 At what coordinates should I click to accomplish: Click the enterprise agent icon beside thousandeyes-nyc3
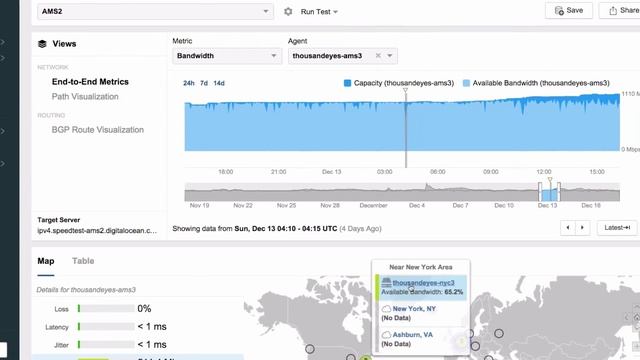pyautogui.click(x=386, y=282)
